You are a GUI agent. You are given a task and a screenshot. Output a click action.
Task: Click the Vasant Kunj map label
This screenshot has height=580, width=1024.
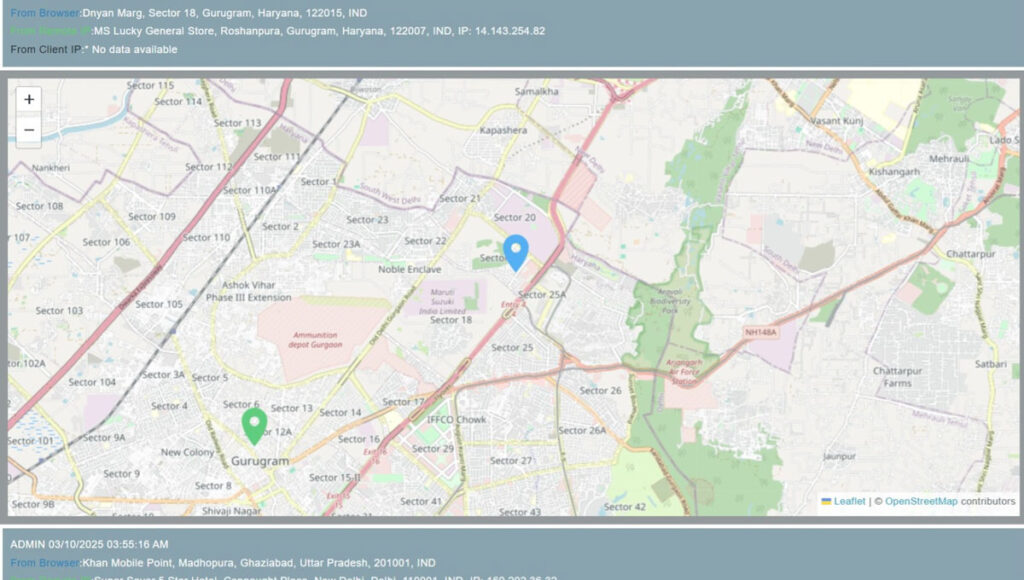coord(835,120)
